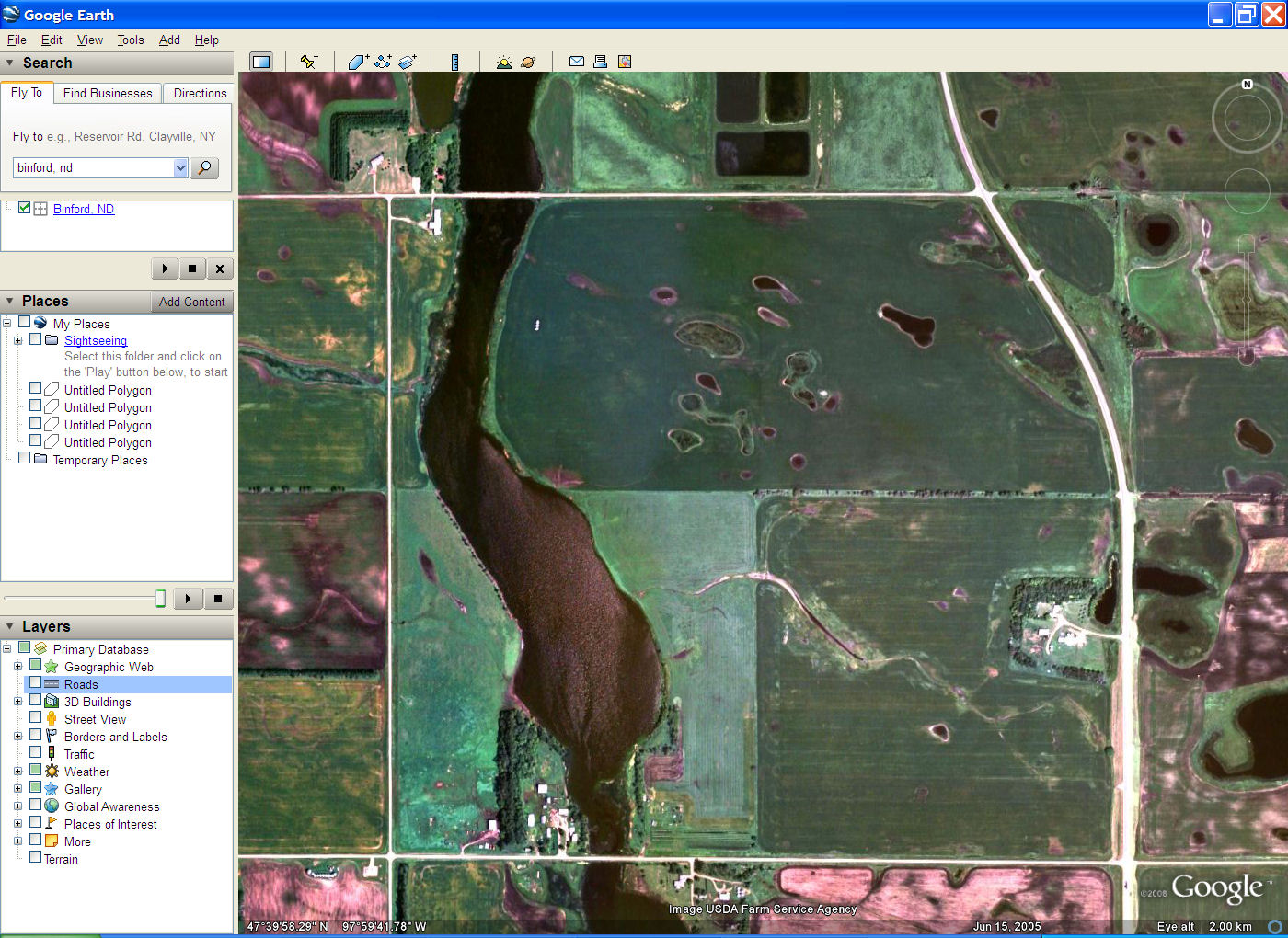Image resolution: width=1288 pixels, height=938 pixels.
Task: Toggle the Places of Interest checkbox
Action: click(35, 823)
